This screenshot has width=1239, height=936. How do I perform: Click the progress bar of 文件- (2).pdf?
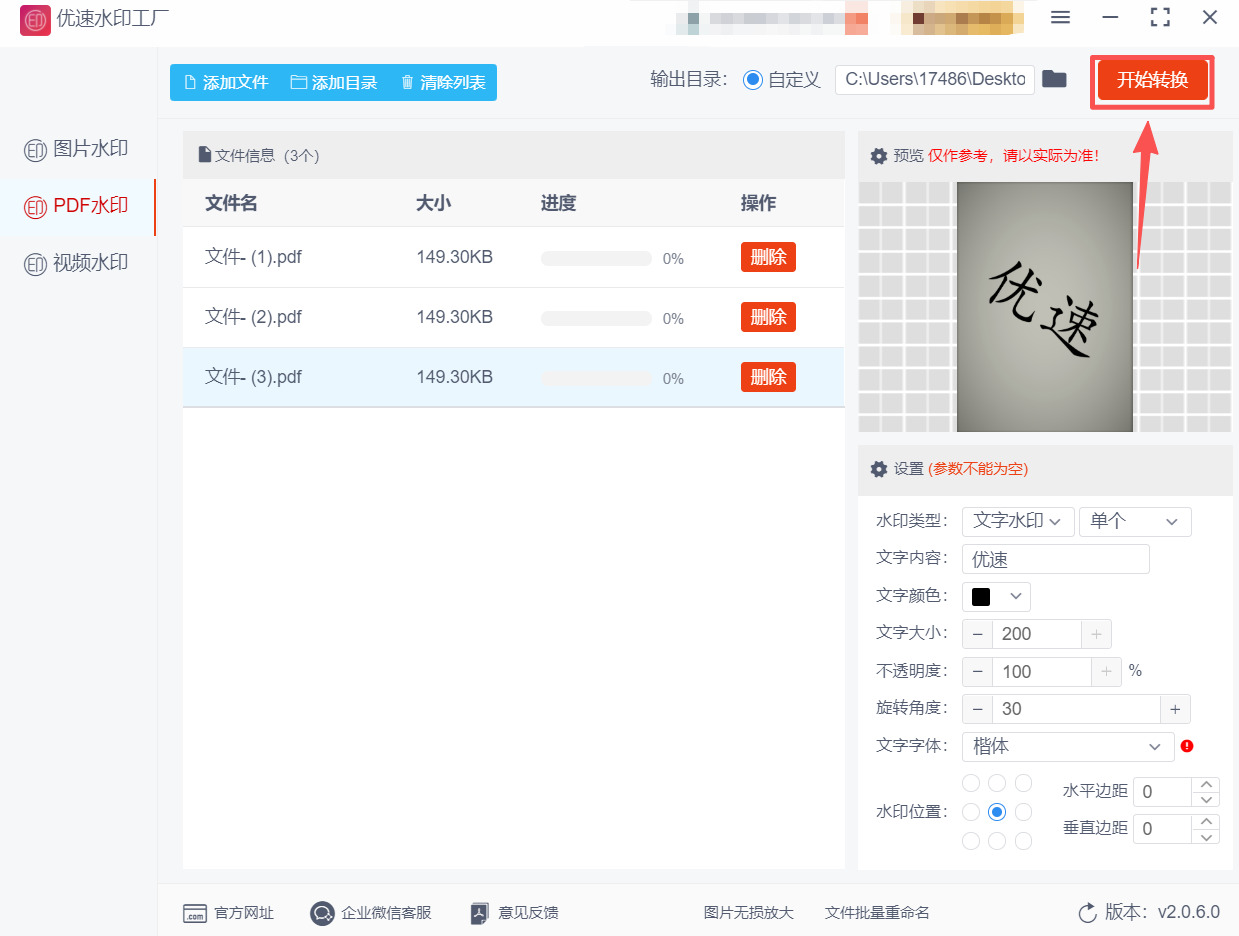[596, 318]
